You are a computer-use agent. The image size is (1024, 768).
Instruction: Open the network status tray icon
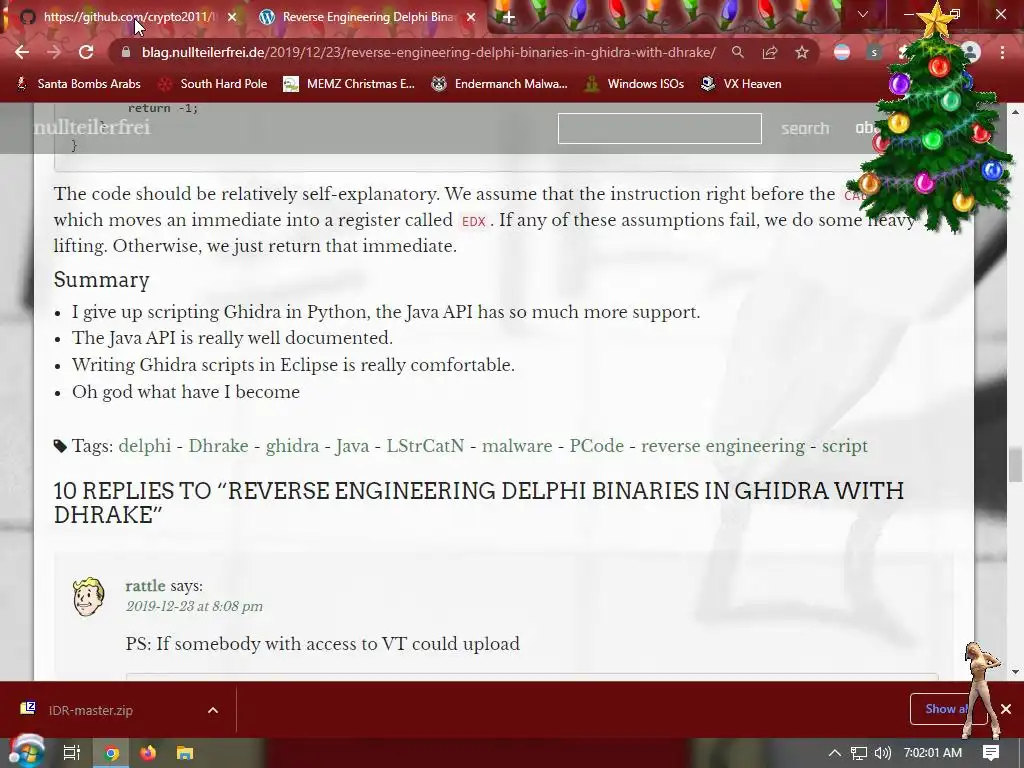(x=859, y=753)
